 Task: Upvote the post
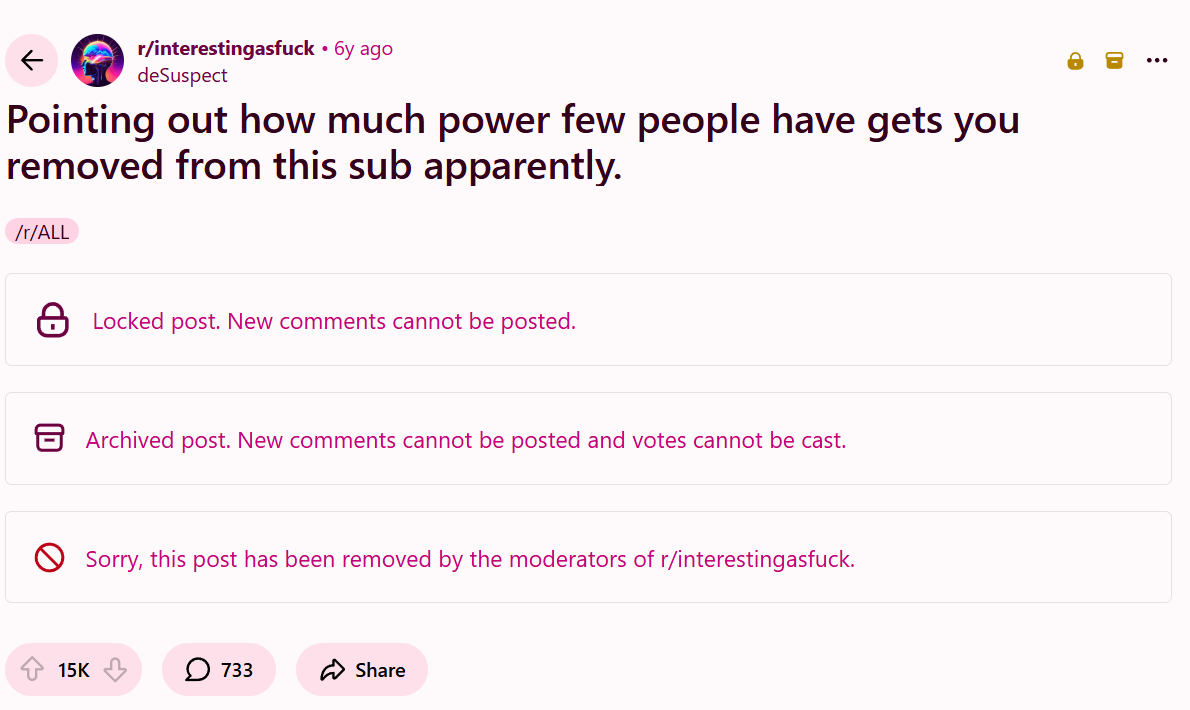click(31, 669)
